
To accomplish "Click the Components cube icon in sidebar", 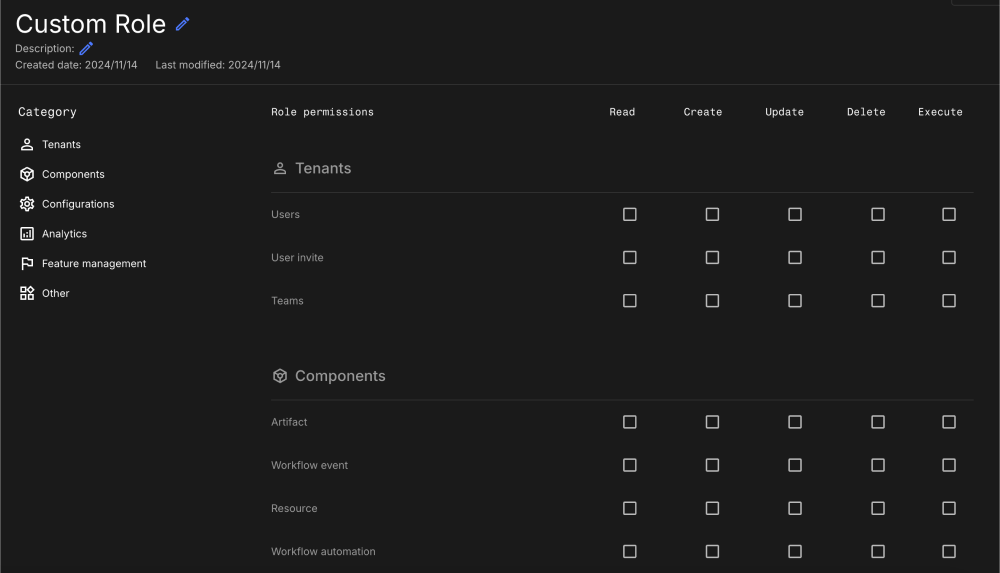I will [27, 174].
